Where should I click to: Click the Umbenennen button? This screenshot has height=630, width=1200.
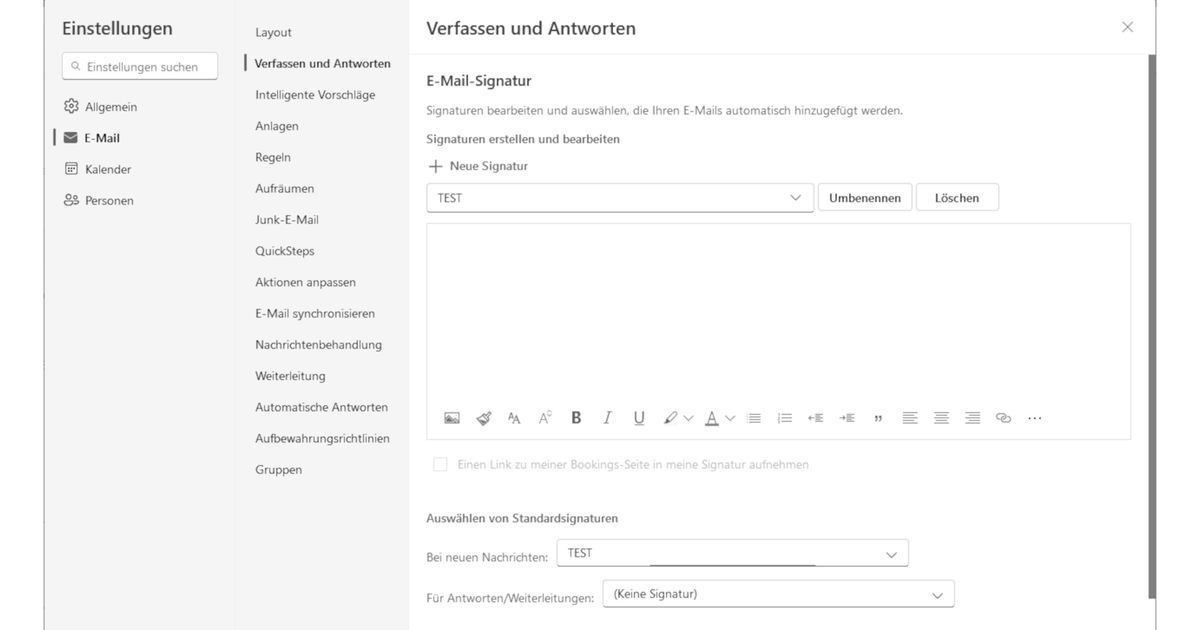tap(864, 197)
